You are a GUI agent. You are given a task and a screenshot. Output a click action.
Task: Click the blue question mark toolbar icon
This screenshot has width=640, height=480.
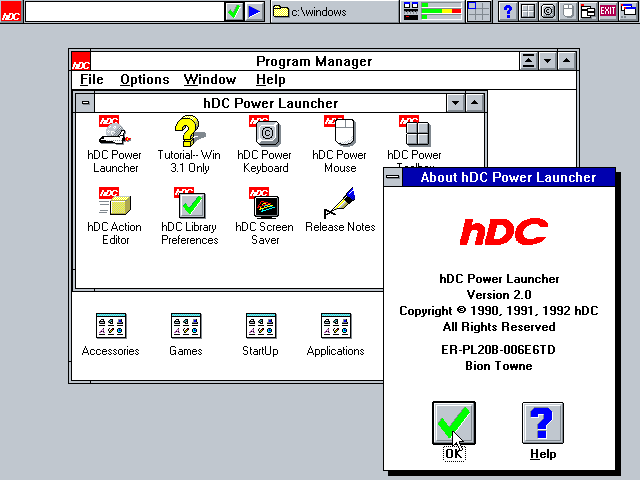[508, 11]
